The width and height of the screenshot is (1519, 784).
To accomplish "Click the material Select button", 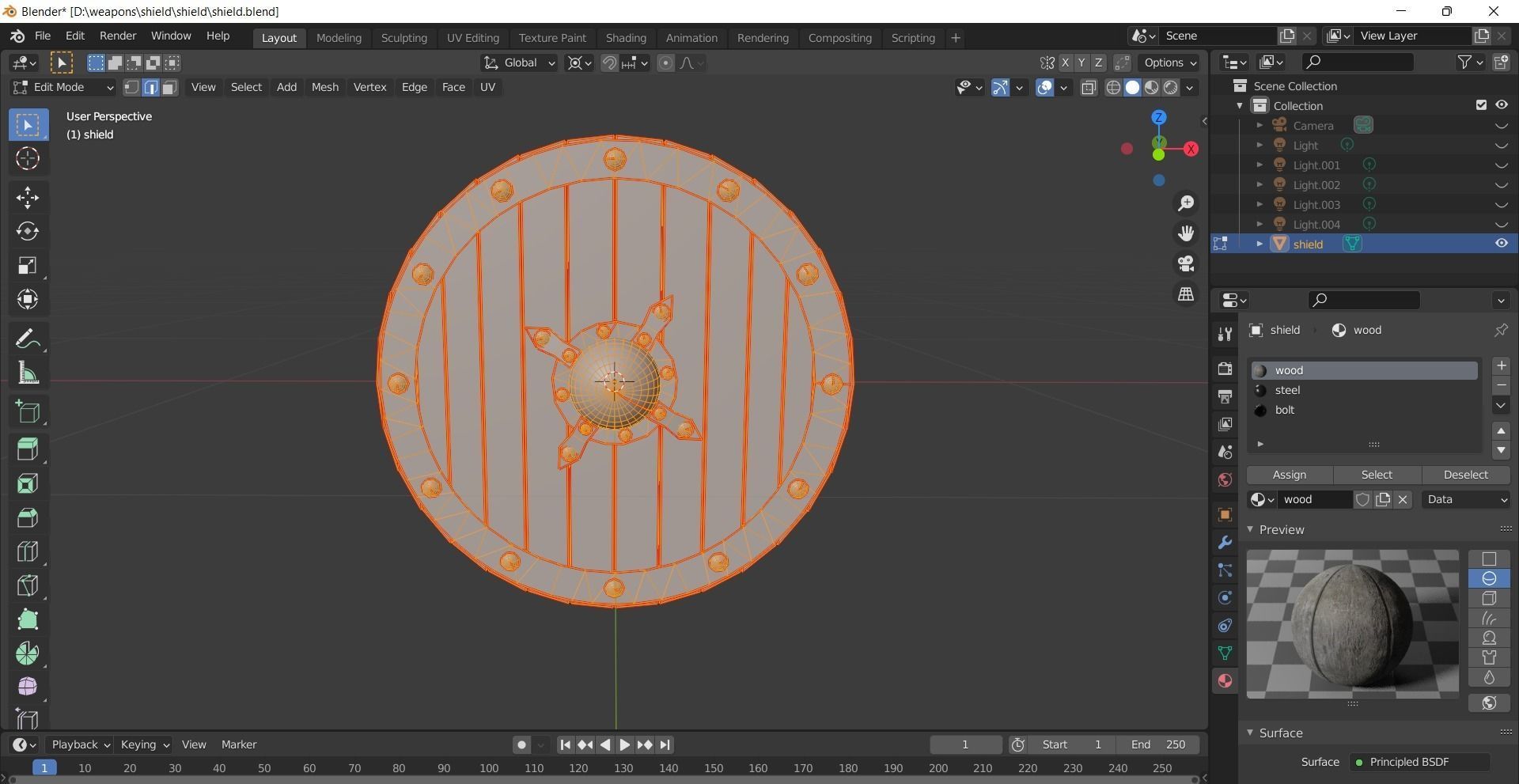I will 1377,475.
